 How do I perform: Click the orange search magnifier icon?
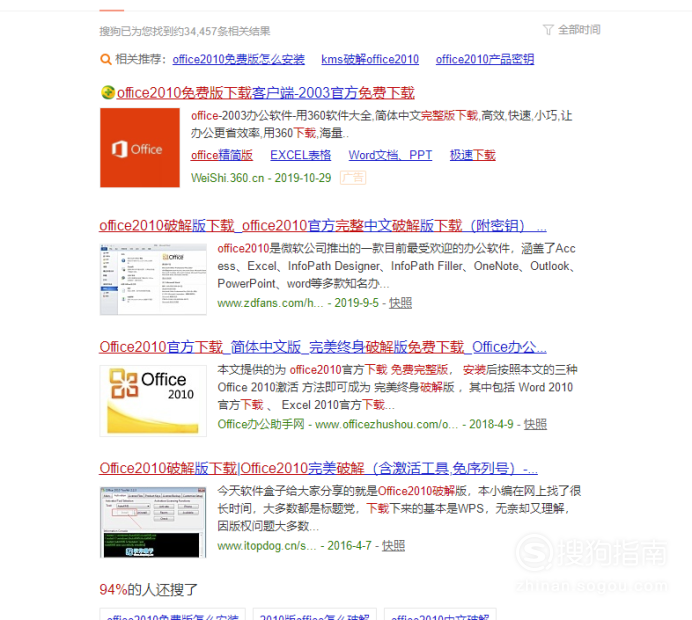pyautogui.click(x=105, y=60)
